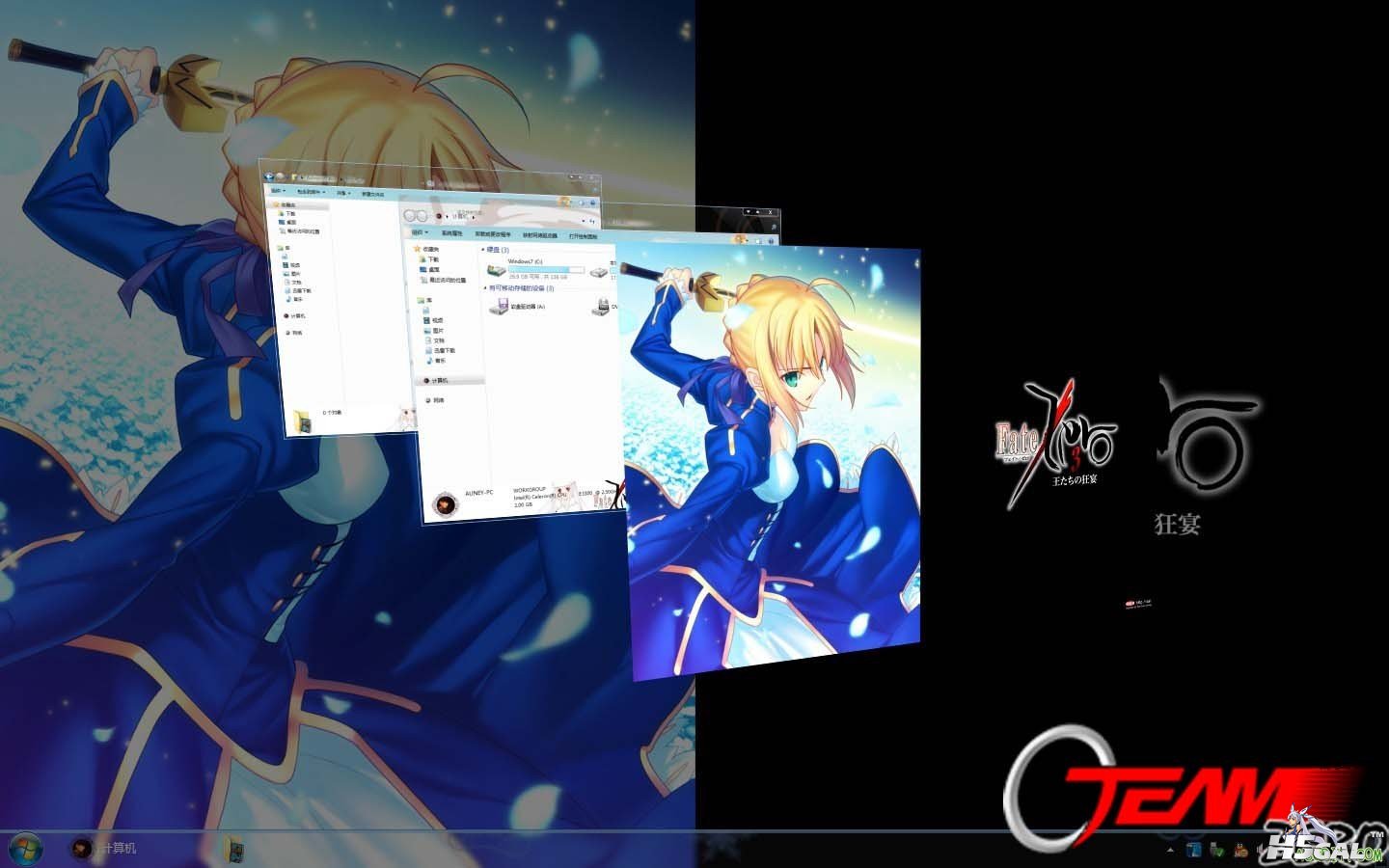This screenshot has width=1389, height=868.
Task: Select 网络 in the Computer window sidebar
Action: (x=434, y=399)
